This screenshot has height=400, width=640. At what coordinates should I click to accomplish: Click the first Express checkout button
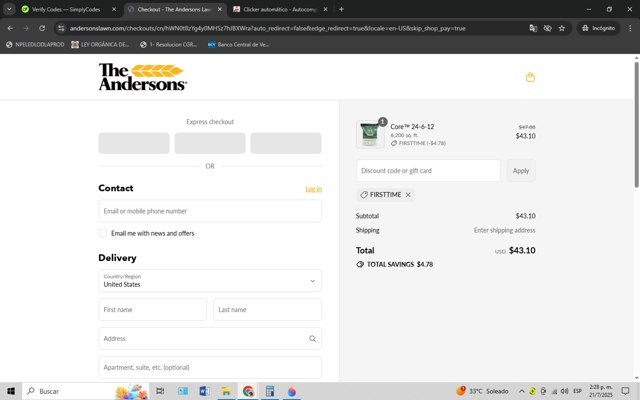coord(134,143)
